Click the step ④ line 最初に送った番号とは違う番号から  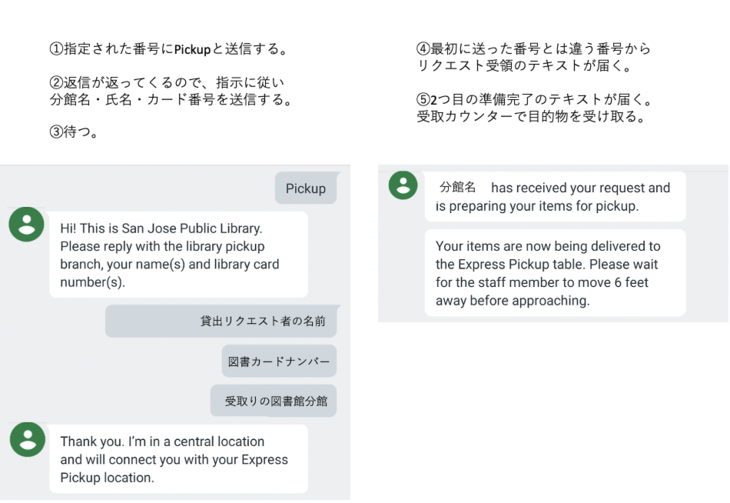point(534,49)
